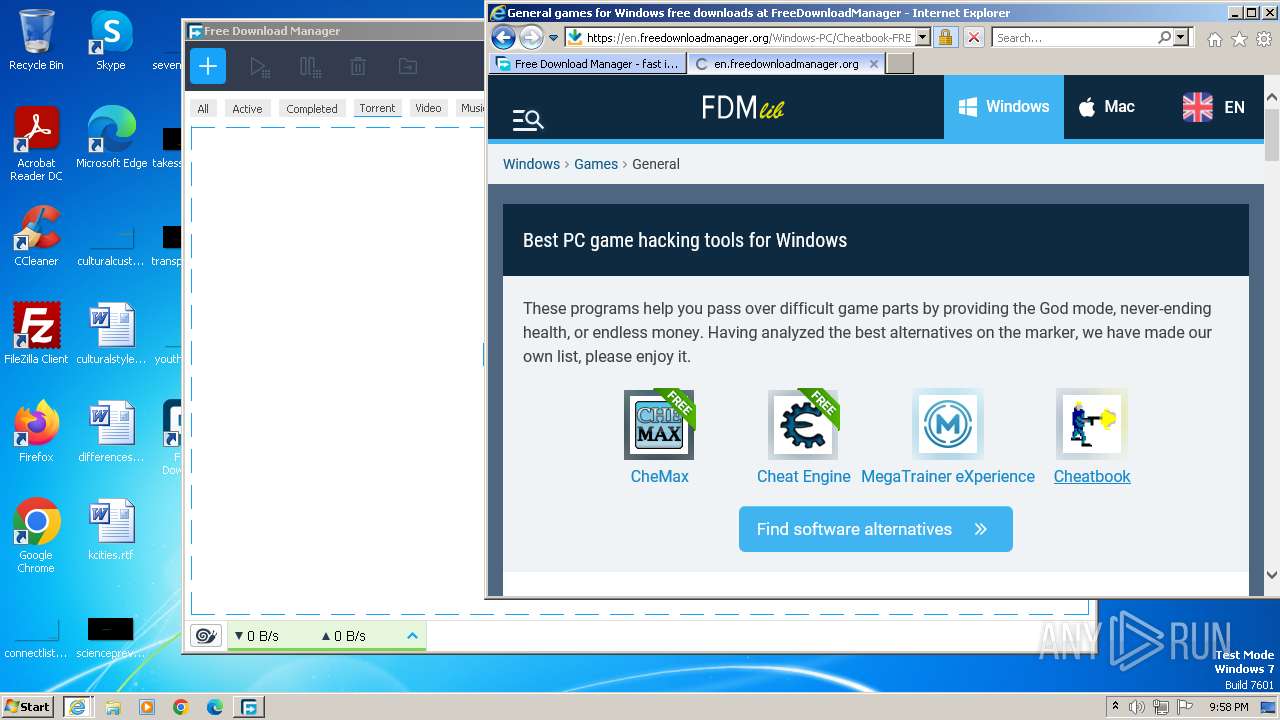The width and height of the screenshot is (1280, 720).
Task: Click the FDMlib site logo
Action: point(743,107)
